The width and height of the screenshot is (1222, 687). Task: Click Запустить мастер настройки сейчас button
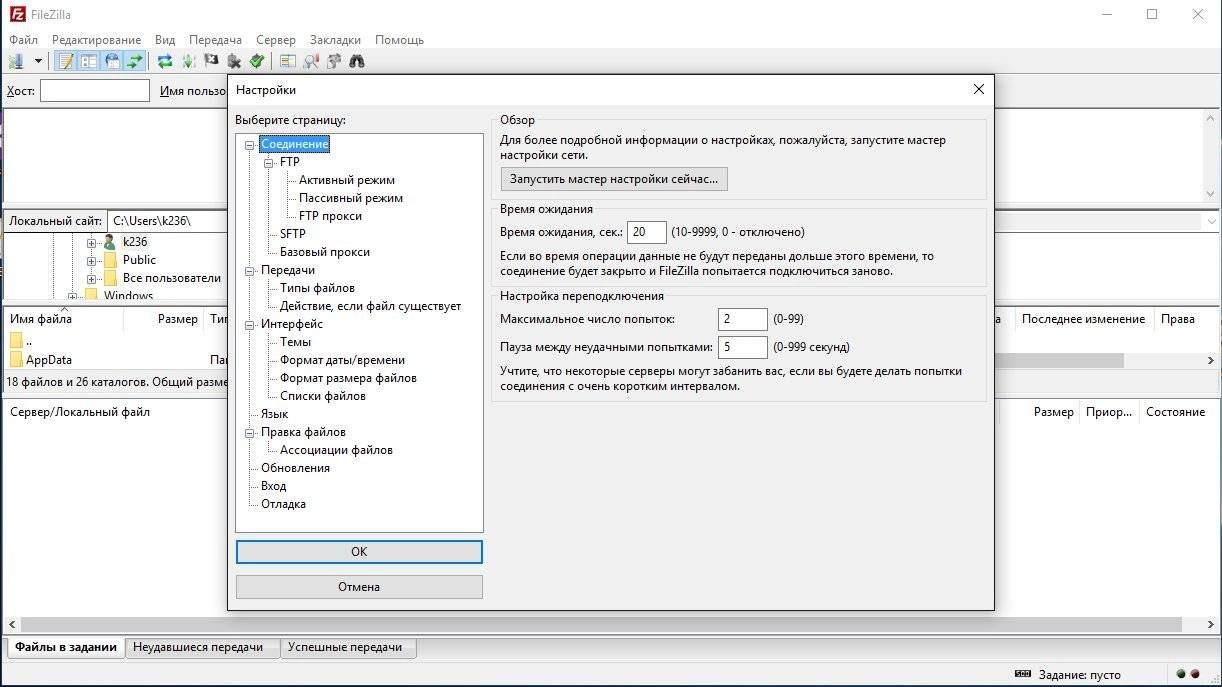[x=614, y=179]
